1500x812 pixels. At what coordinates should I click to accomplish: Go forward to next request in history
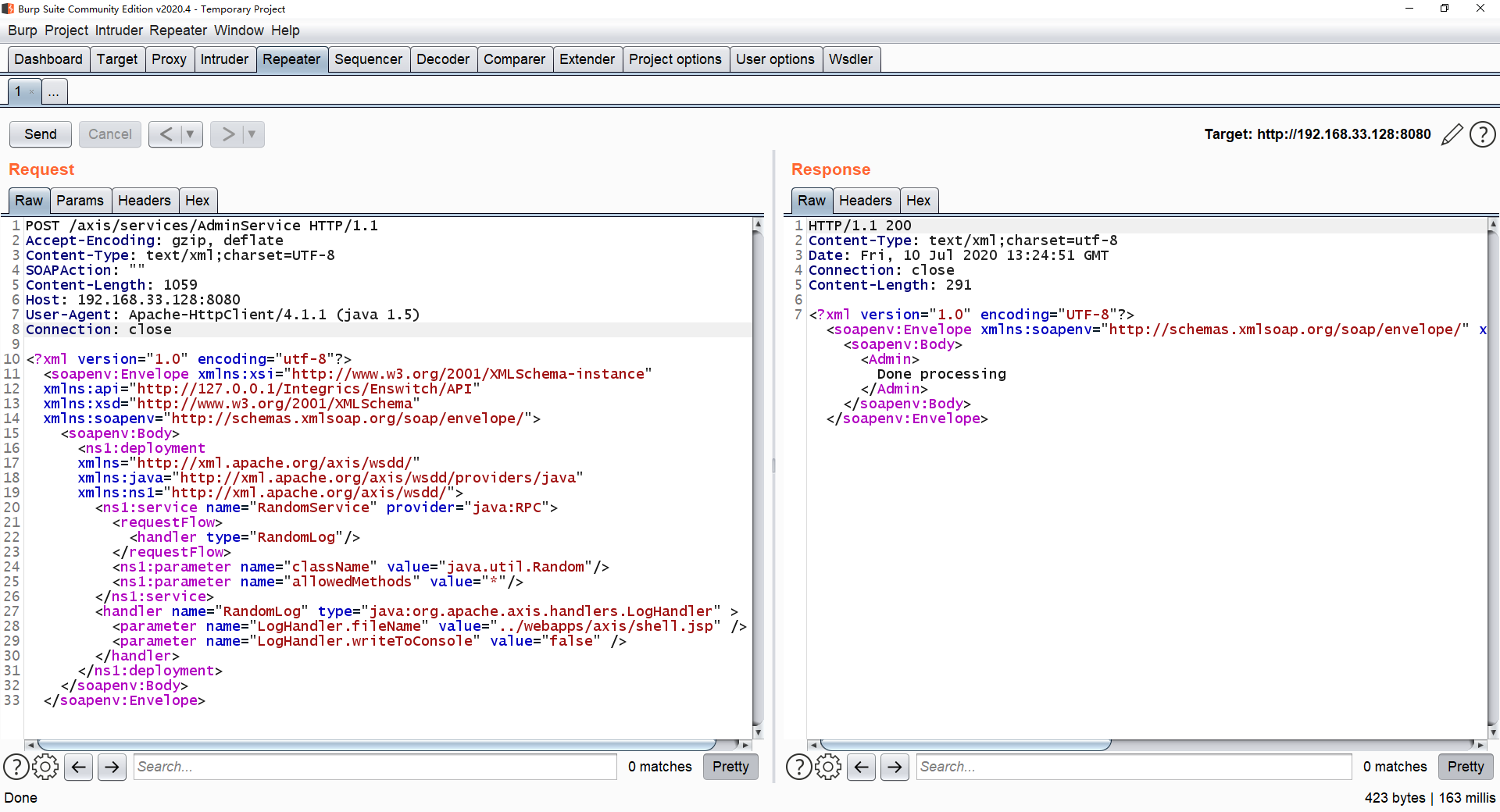[227, 134]
